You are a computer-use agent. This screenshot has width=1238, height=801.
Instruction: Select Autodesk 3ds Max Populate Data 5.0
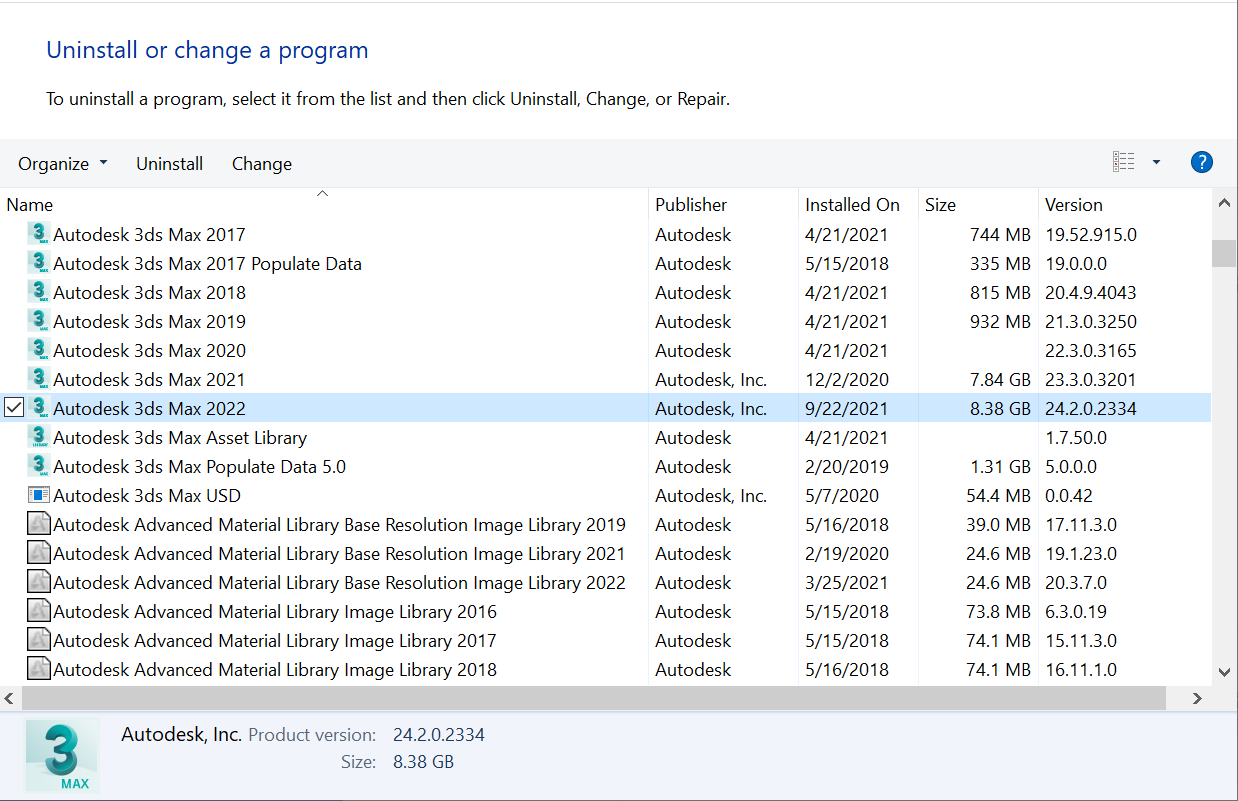point(199,466)
